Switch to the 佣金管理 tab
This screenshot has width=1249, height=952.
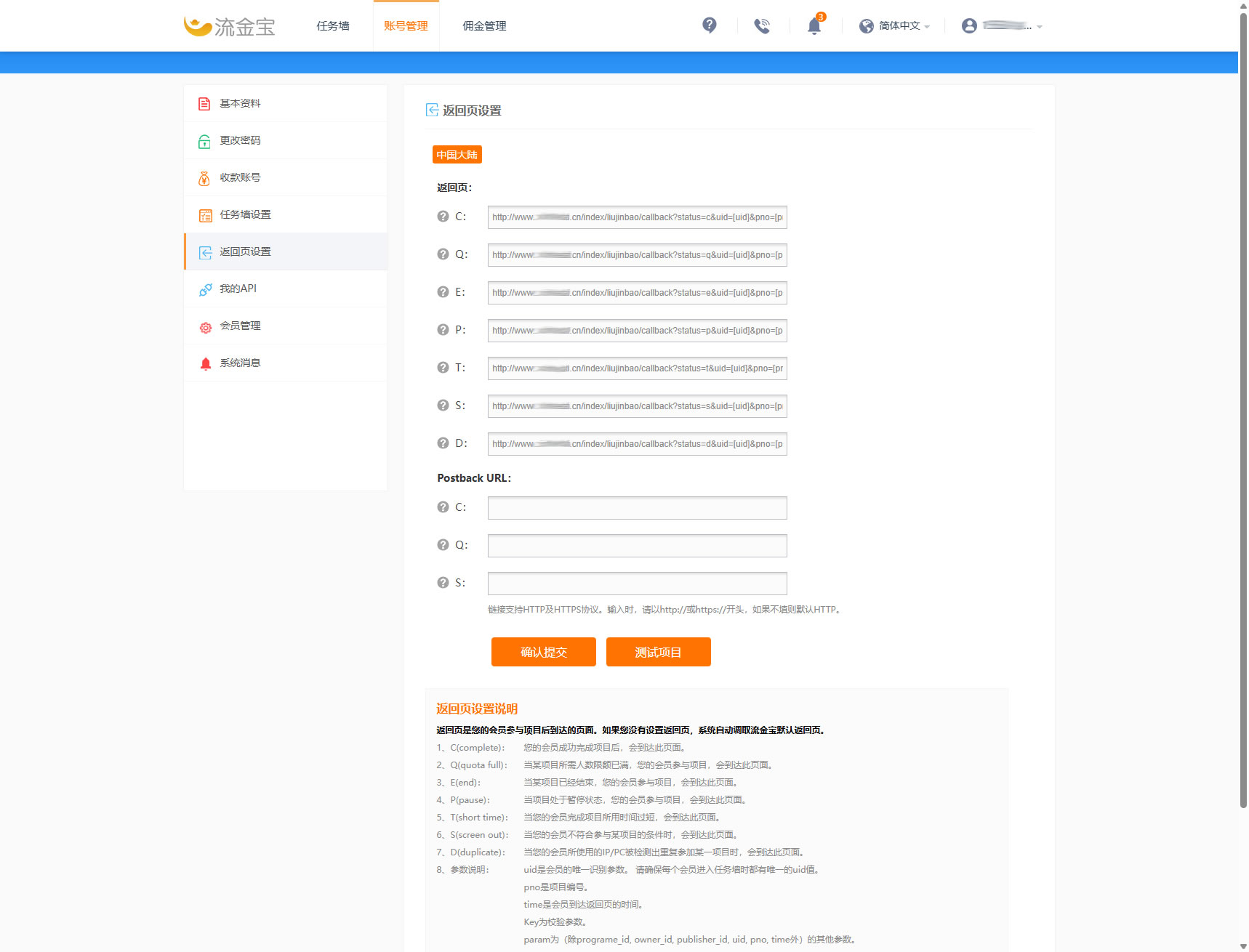tap(484, 26)
